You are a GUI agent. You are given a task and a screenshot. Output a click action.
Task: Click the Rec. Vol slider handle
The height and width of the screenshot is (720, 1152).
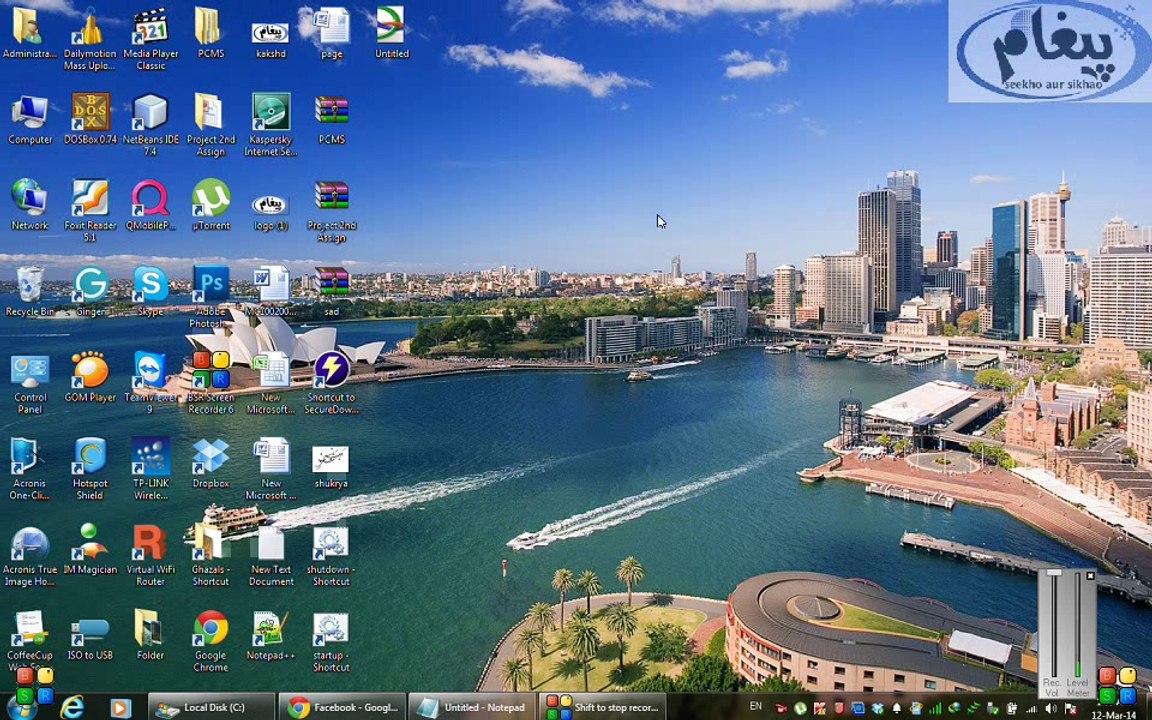coord(1054,572)
